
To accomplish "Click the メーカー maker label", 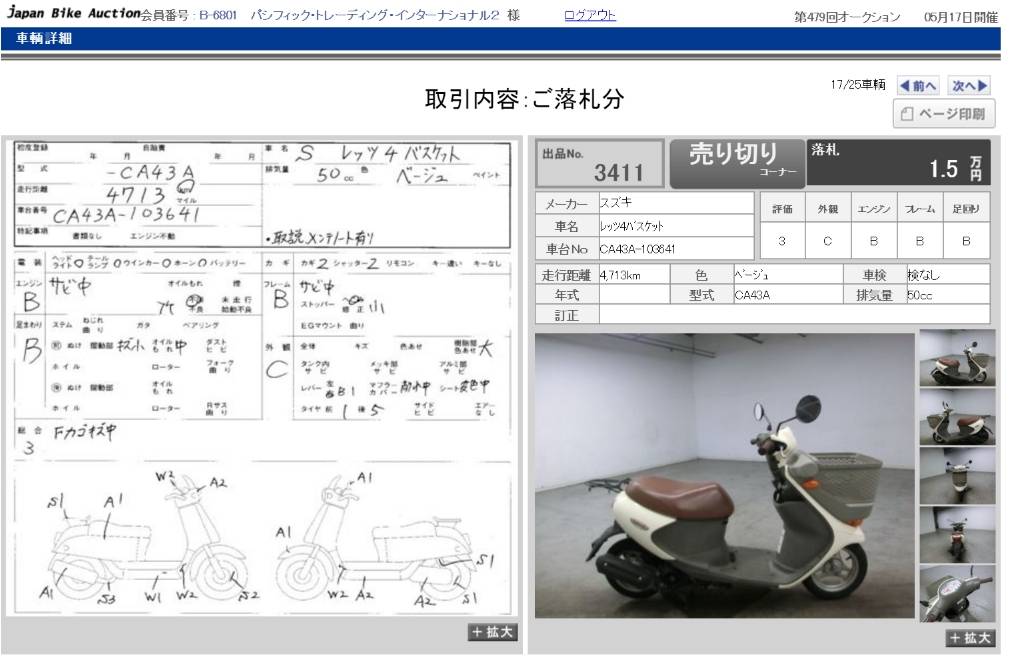I will pyautogui.click(x=566, y=204).
